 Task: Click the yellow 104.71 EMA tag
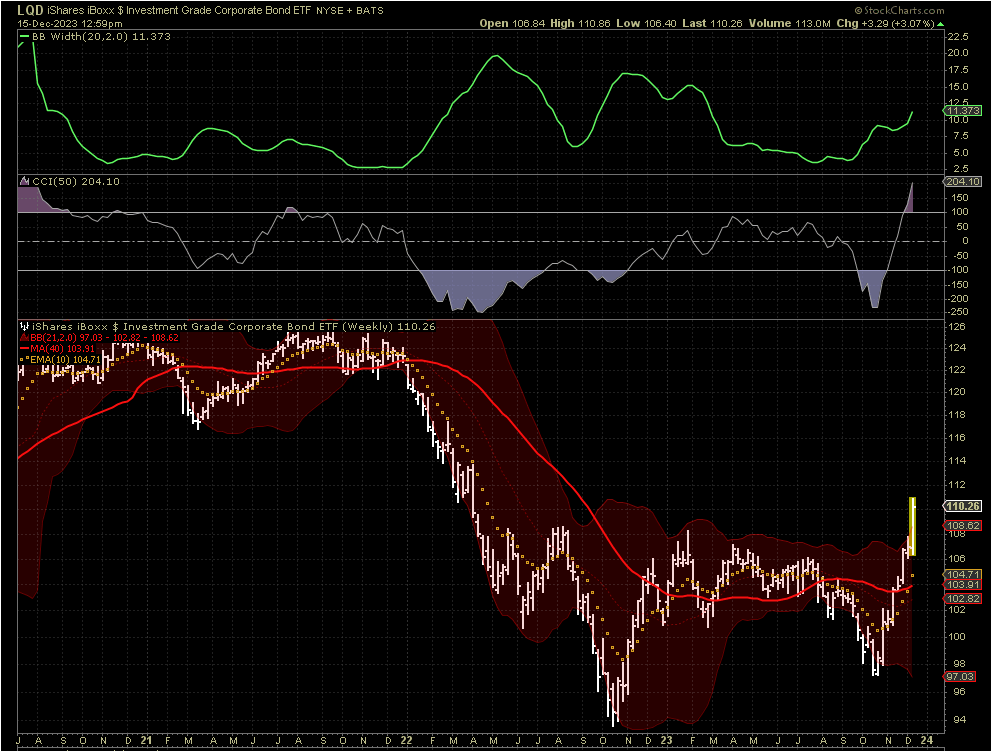963,575
